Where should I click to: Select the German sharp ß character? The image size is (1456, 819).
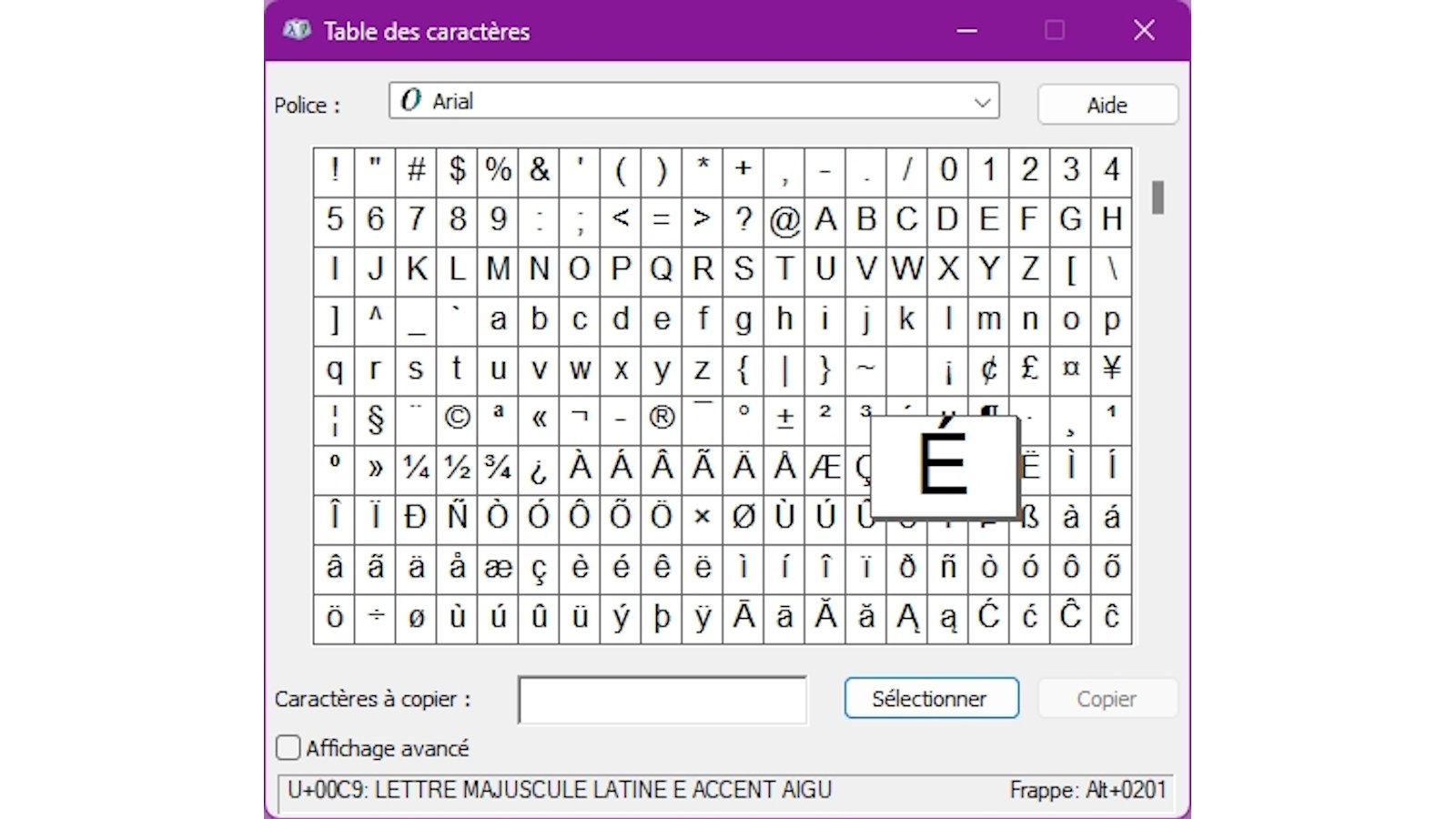1030,518
